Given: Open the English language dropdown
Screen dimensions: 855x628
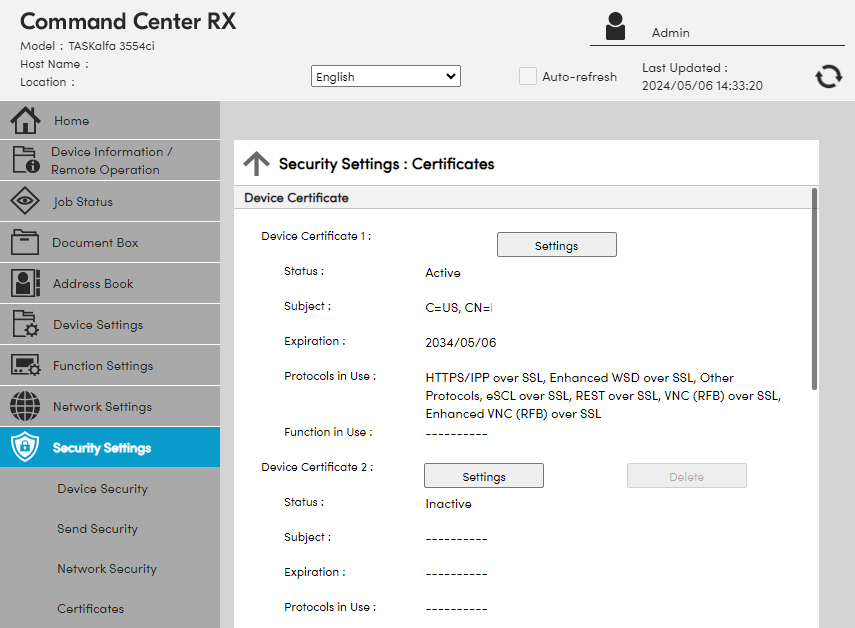Looking at the screenshot, I should [x=386, y=76].
